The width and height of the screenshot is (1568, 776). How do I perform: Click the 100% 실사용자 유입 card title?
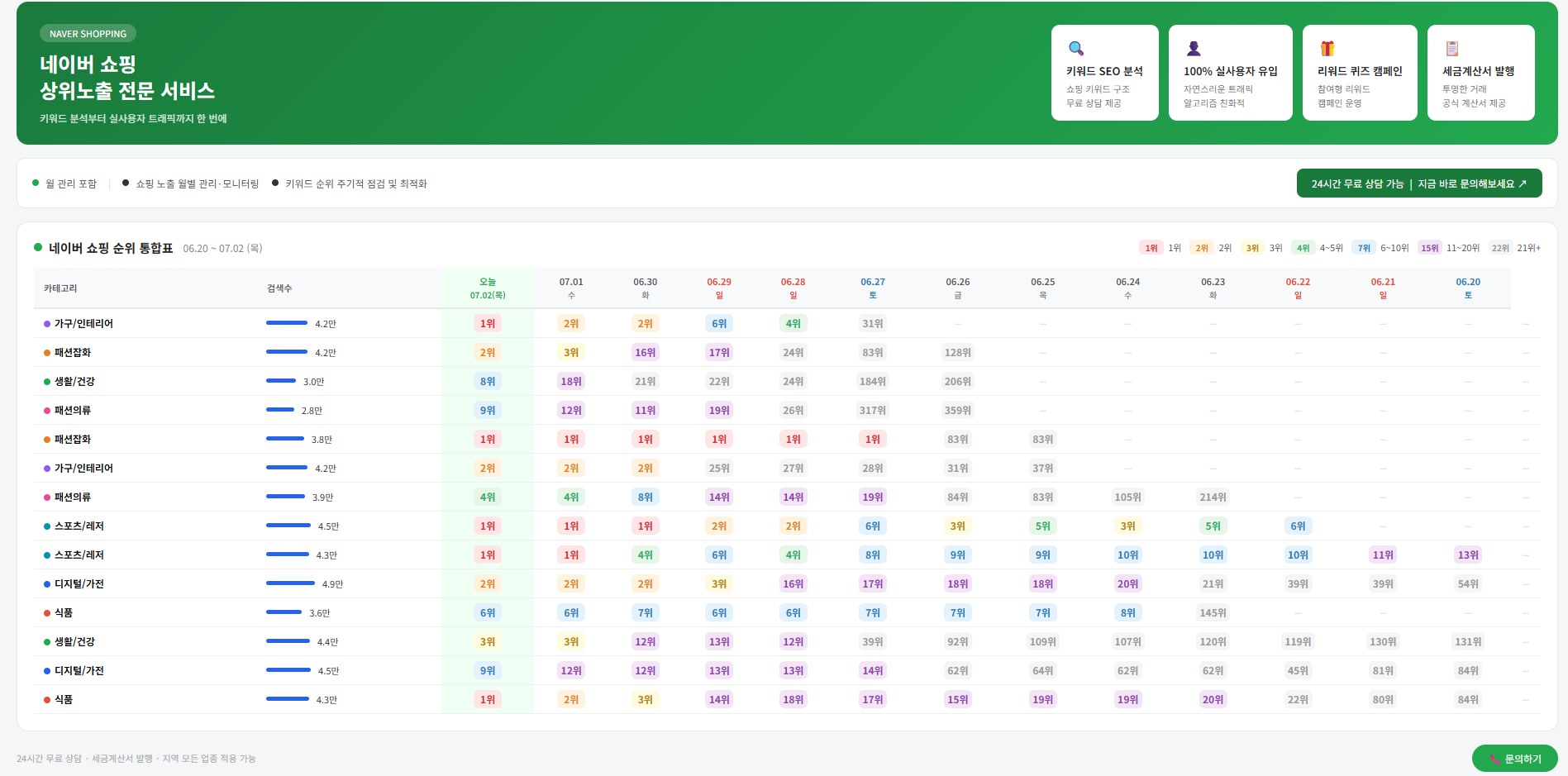[1231, 71]
